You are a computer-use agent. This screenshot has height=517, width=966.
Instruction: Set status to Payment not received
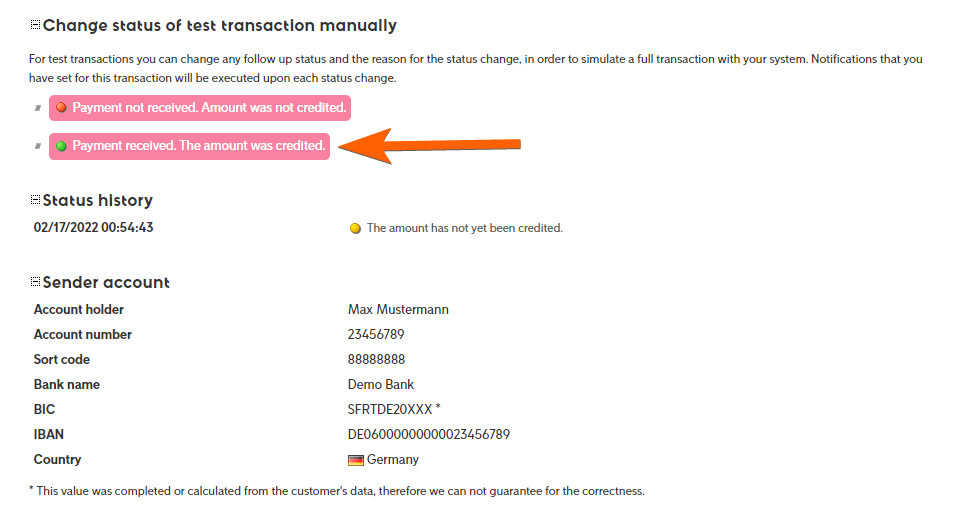tap(209, 108)
